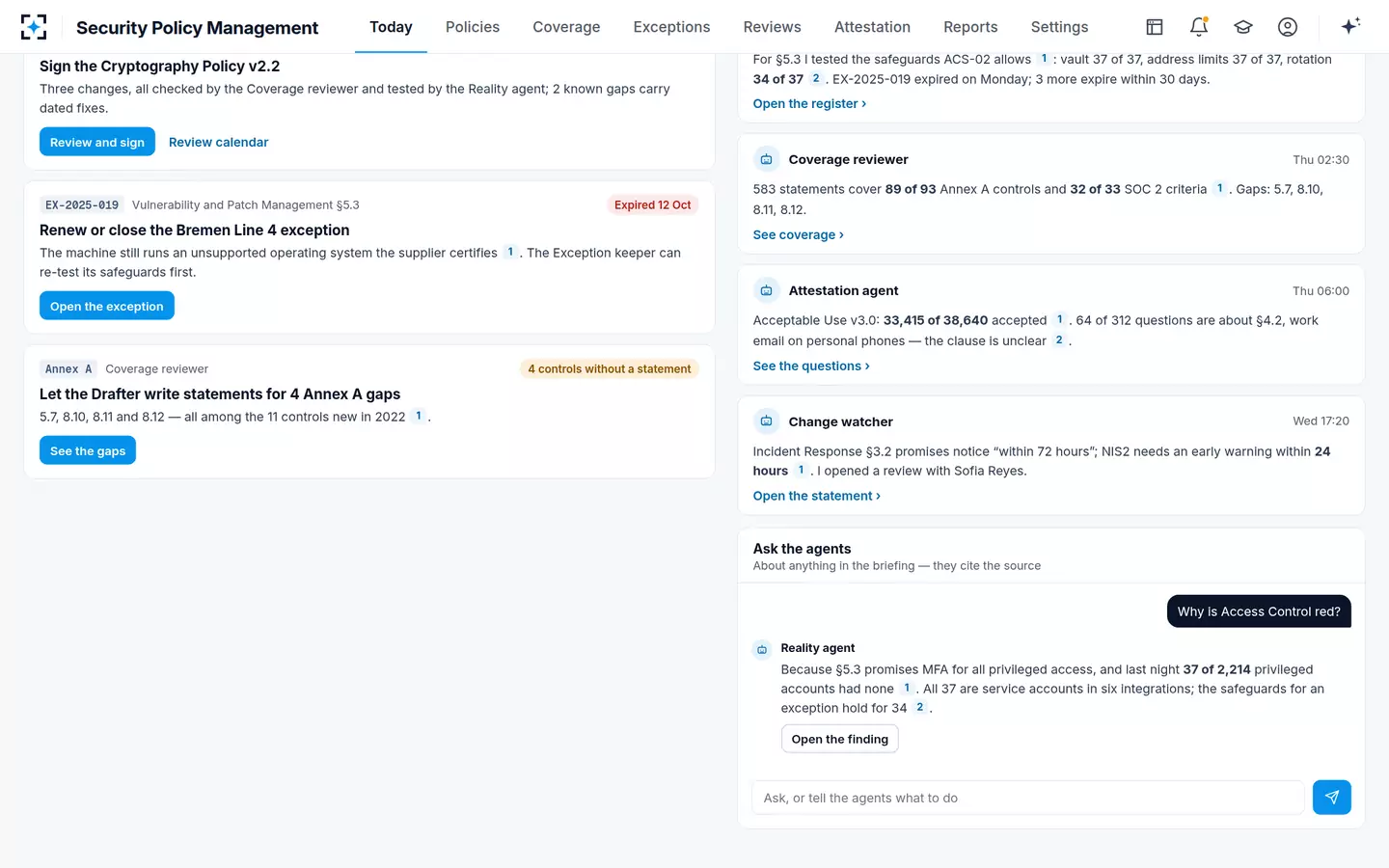Image resolution: width=1389 pixels, height=868 pixels.
Task: Open citation 2 in the Reality agent reply
Action: click(920, 708)
